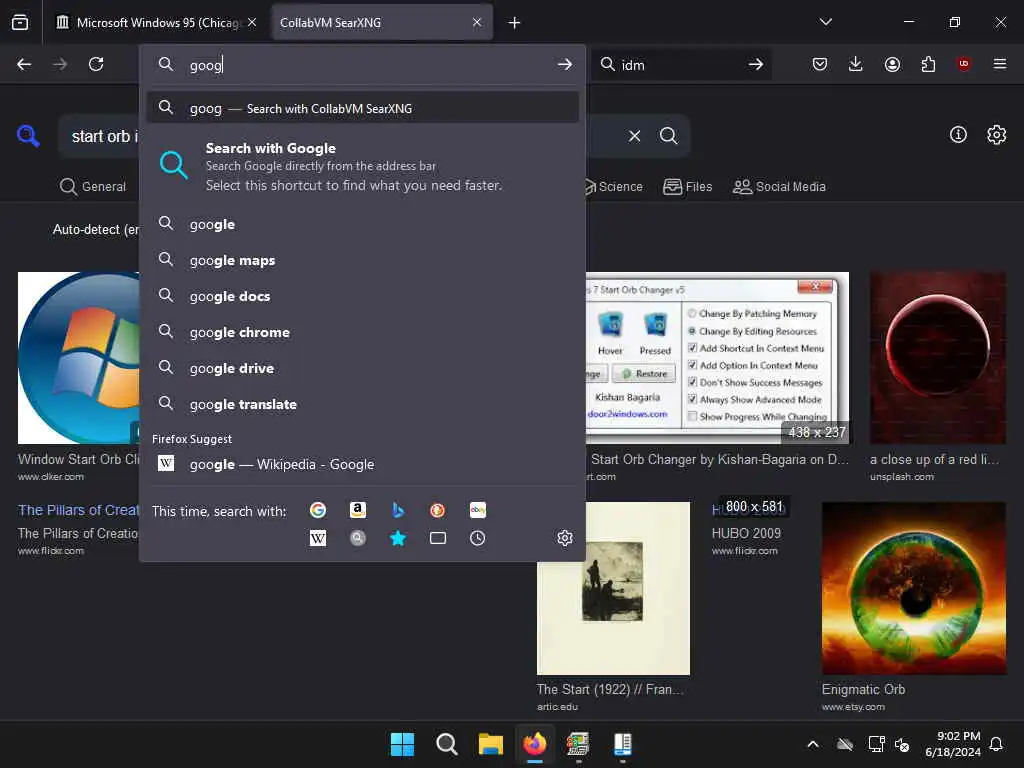Pick the 'google docs' suggestion
This screenshot has height=768, width=1024.
pos(363,296)
